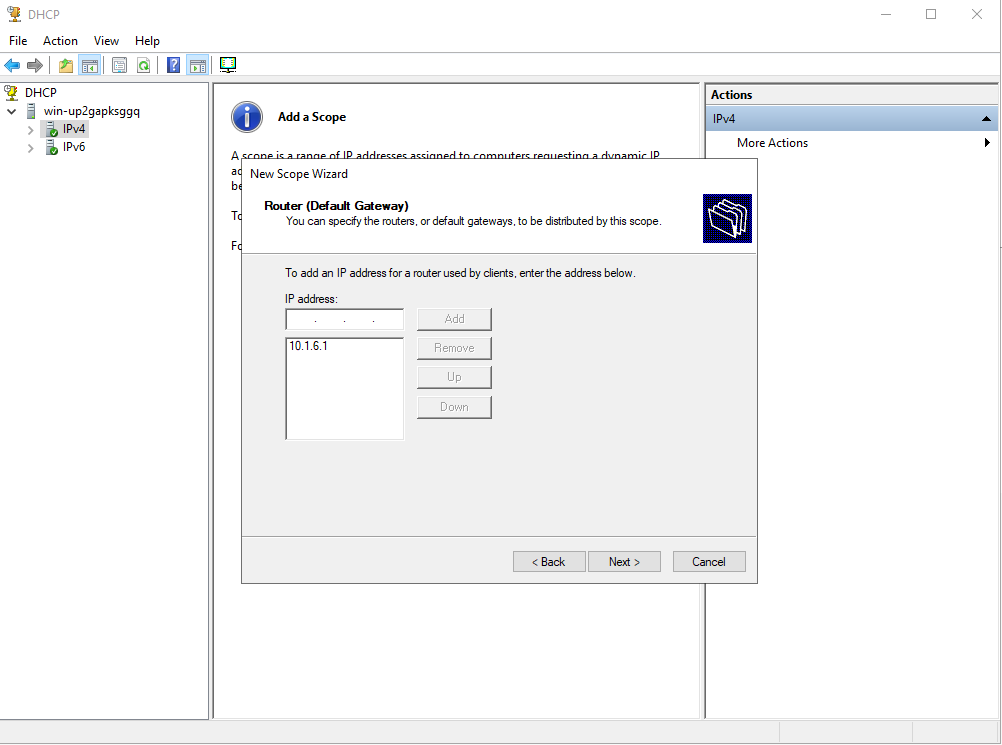Select the 10.1.6.1 router entry in list
1002x745 pixels.
(308, 346)
